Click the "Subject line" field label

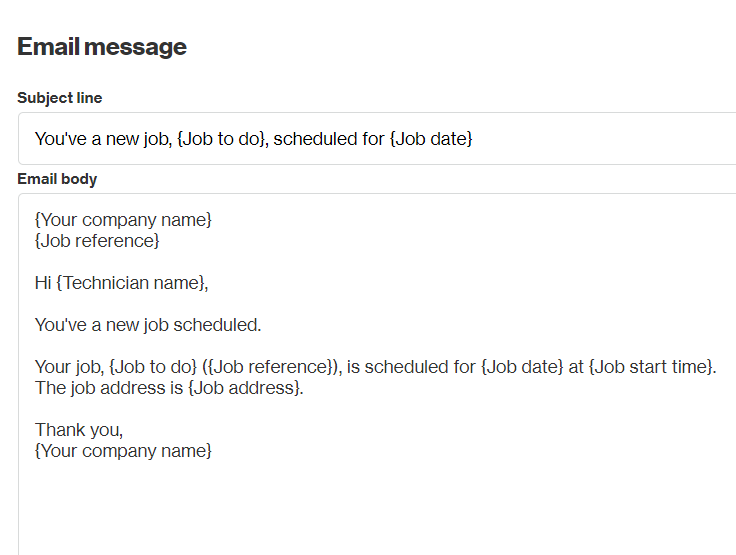point(59,98)
